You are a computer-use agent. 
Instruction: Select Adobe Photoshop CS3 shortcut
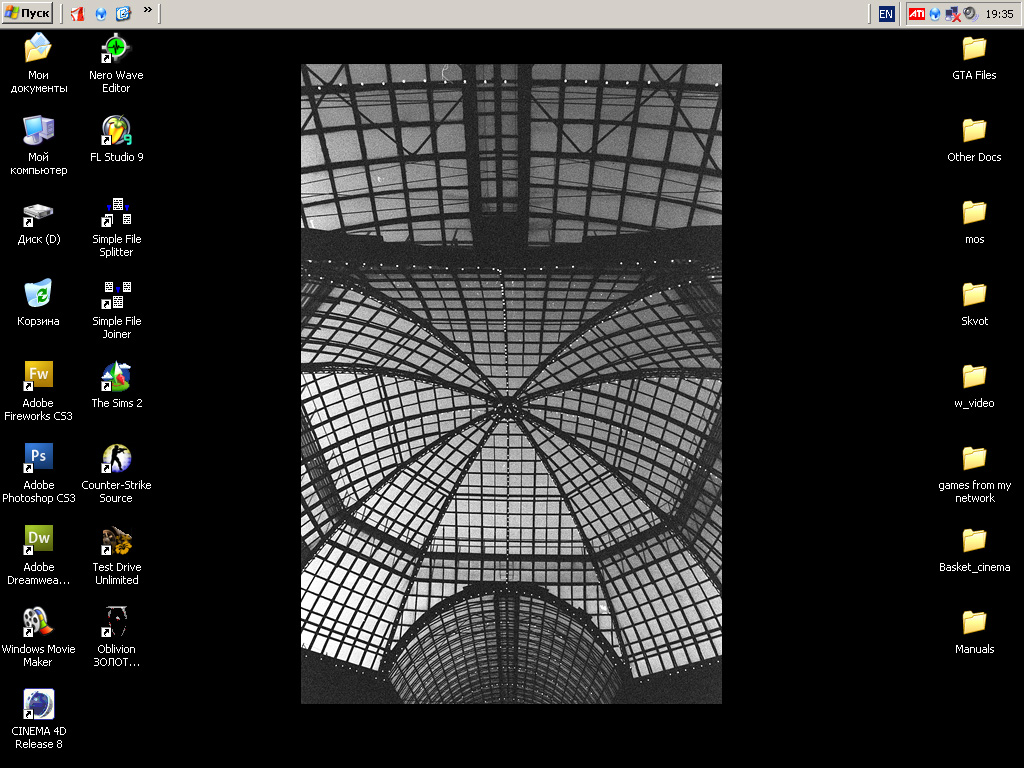point(38,473)
